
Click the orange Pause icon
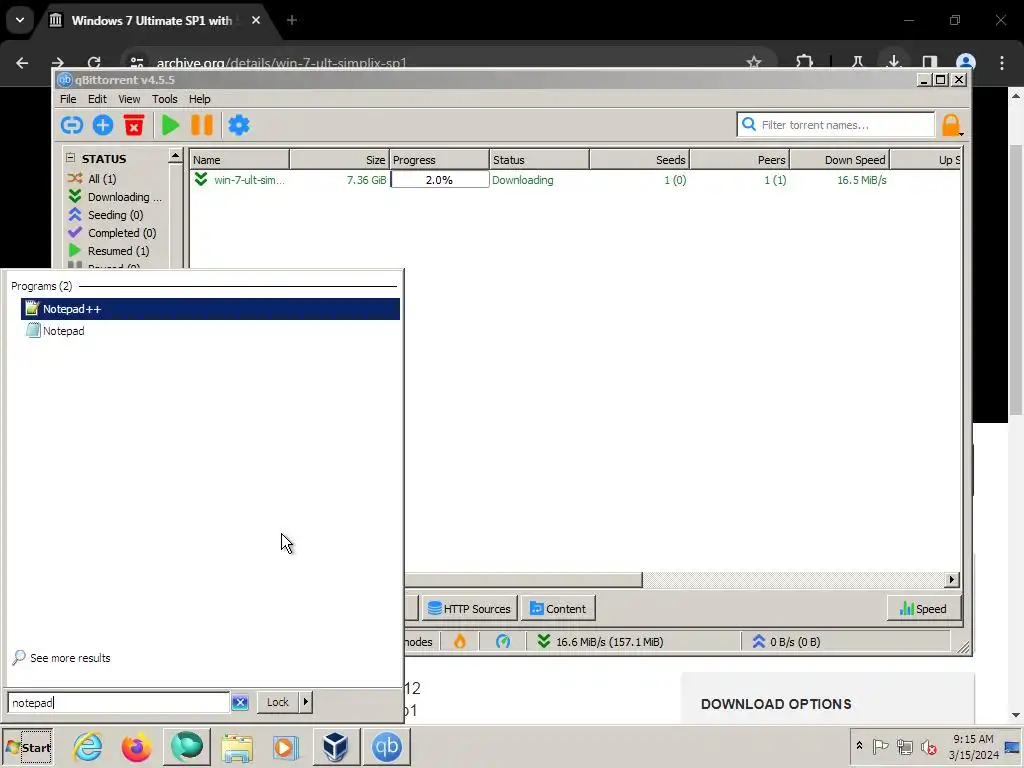point(202,125)
